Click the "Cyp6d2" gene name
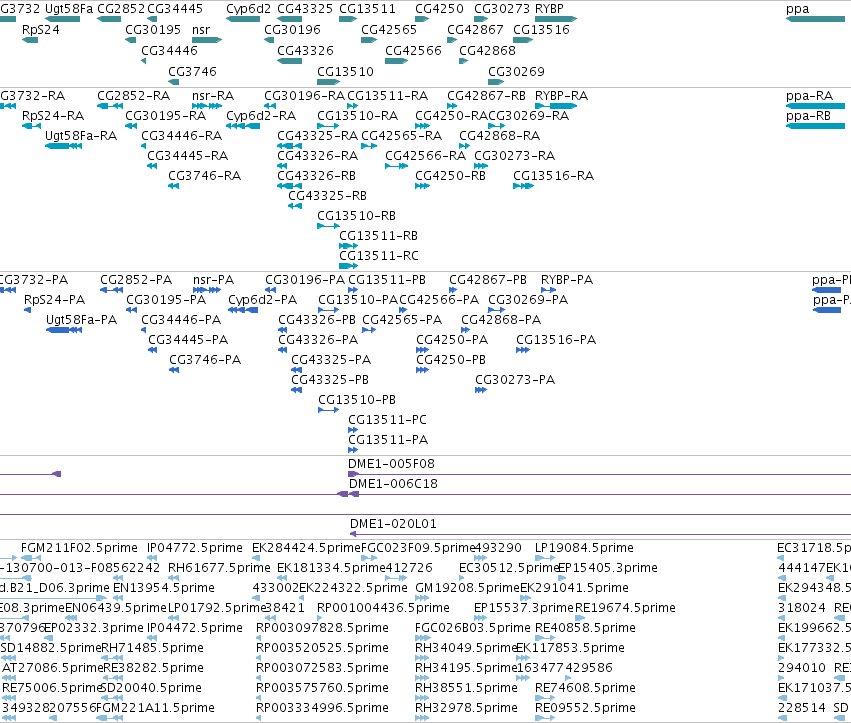Image resolution: width=851 pixels, height=723 pixels. 248,9
